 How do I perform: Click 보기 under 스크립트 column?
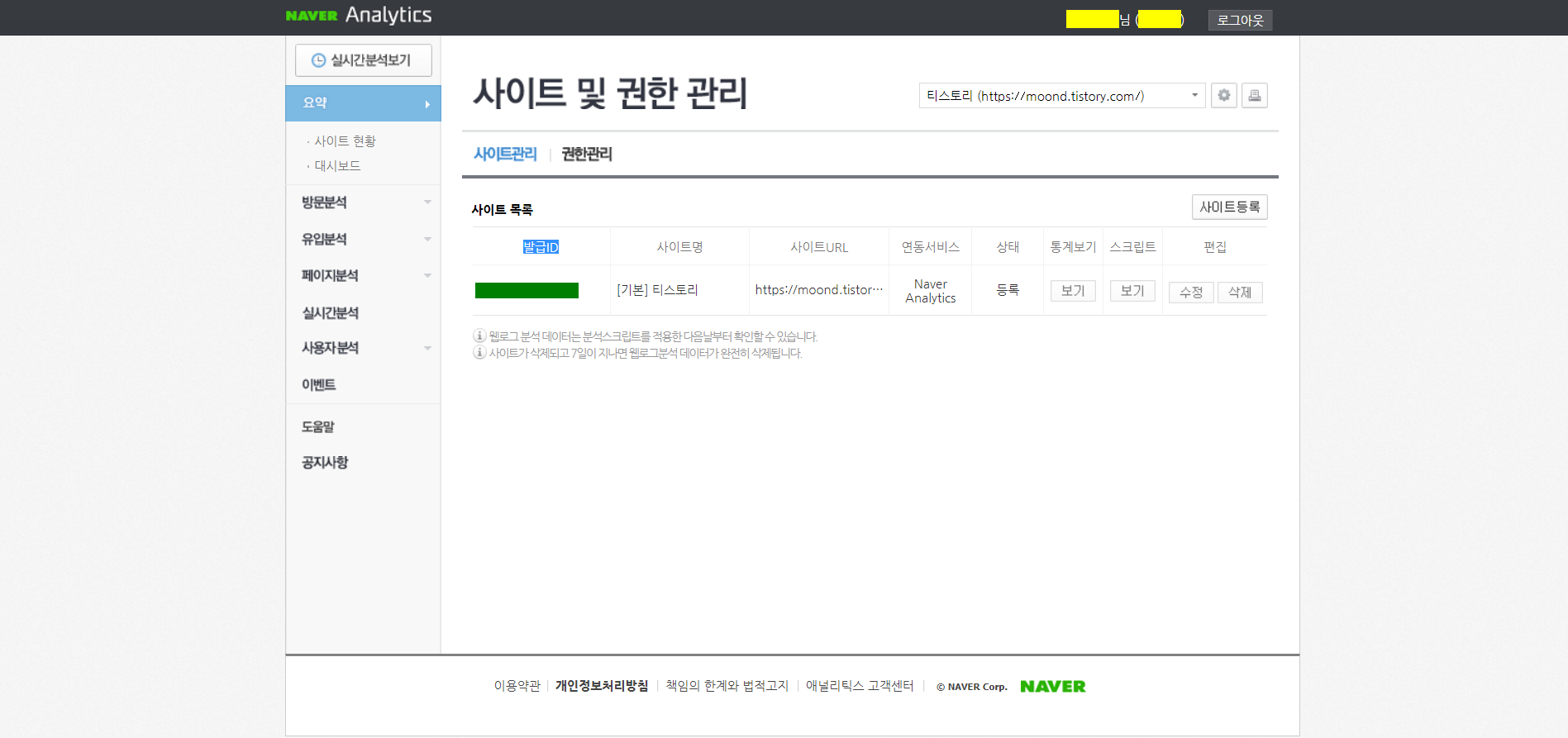click(1132, 291)
